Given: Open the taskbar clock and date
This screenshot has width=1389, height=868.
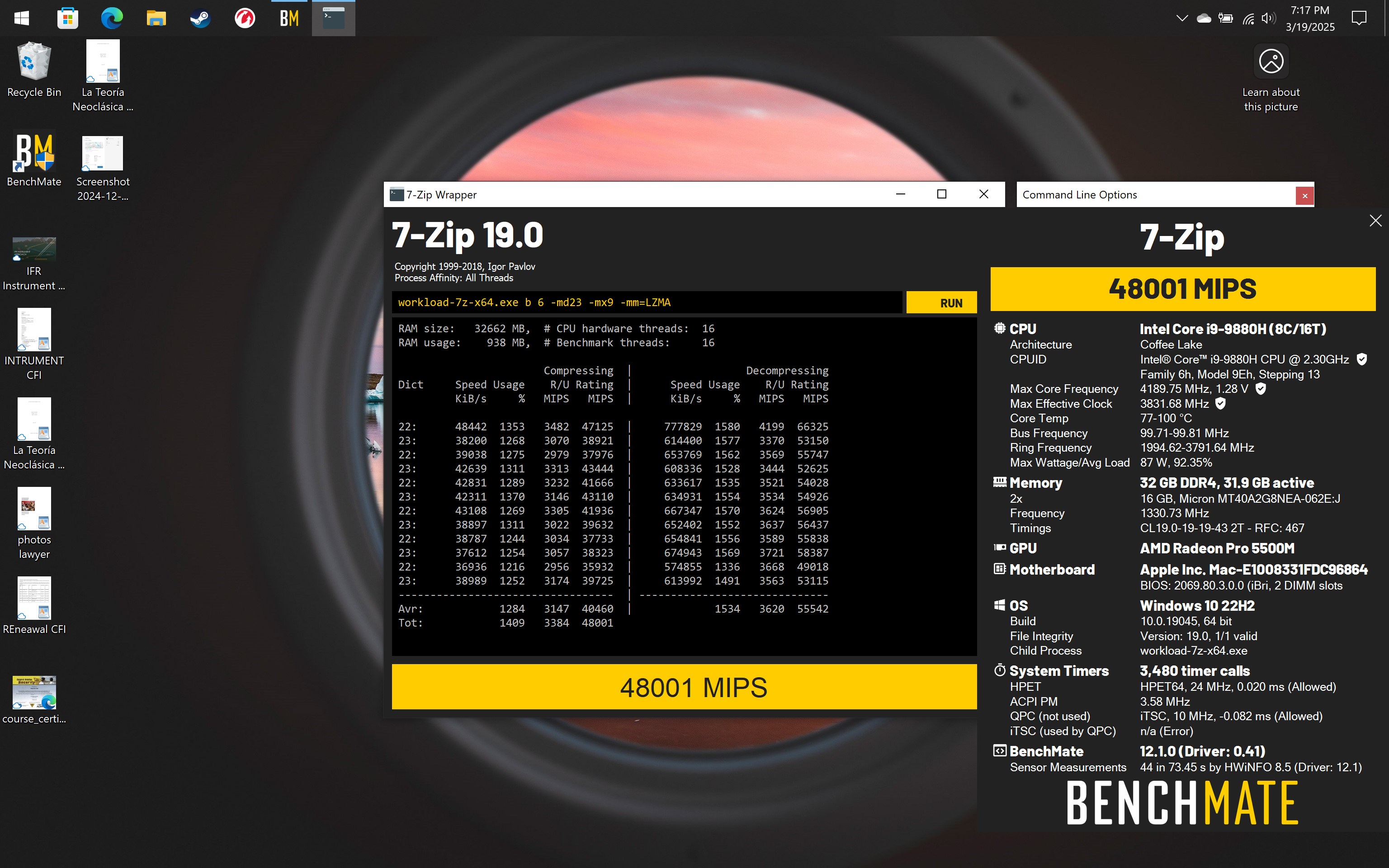Looking at the screenshot, I should click(x=1310, y=19).
